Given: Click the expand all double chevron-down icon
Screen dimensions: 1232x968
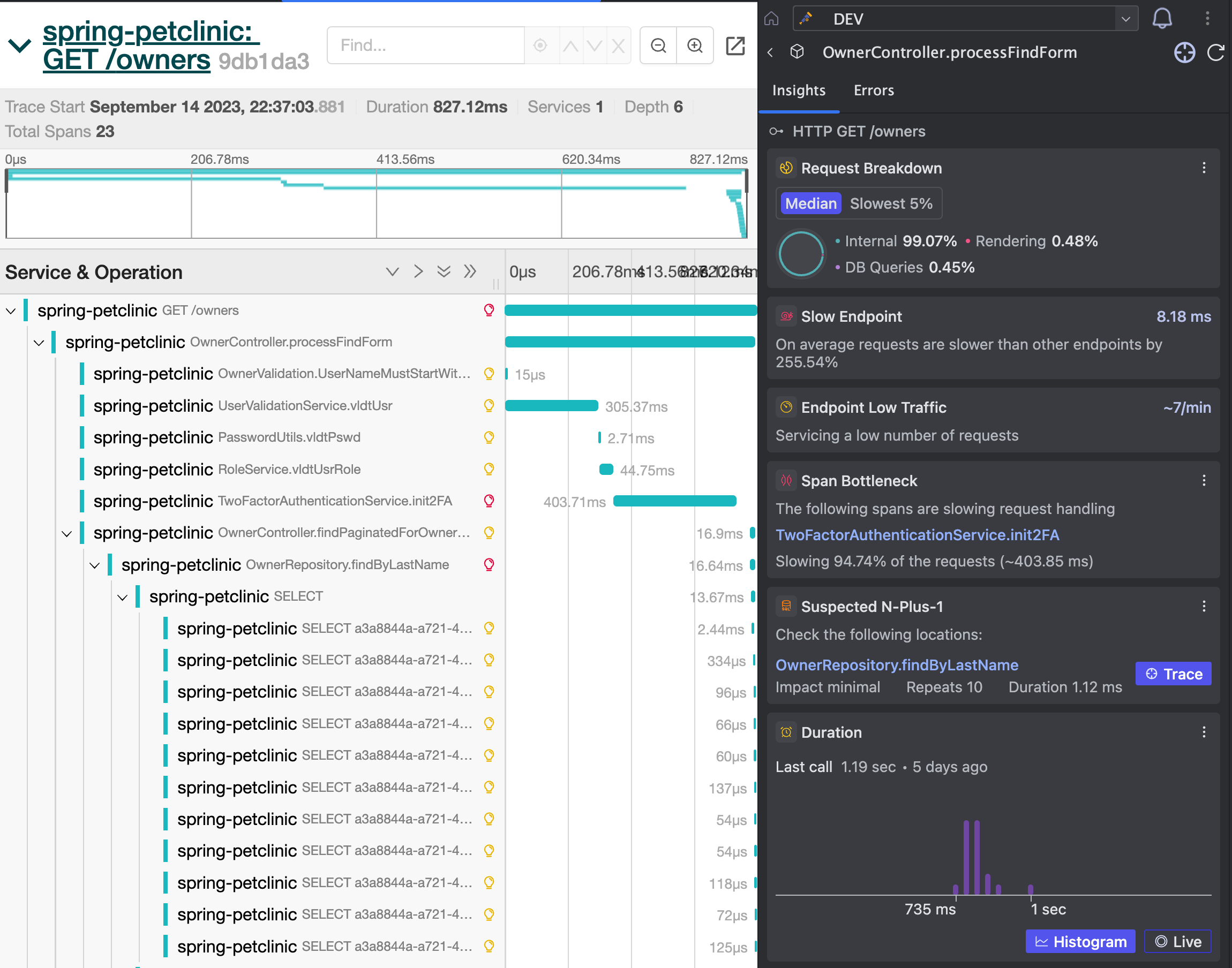Looking at the screenshot, I should (444, 272).
